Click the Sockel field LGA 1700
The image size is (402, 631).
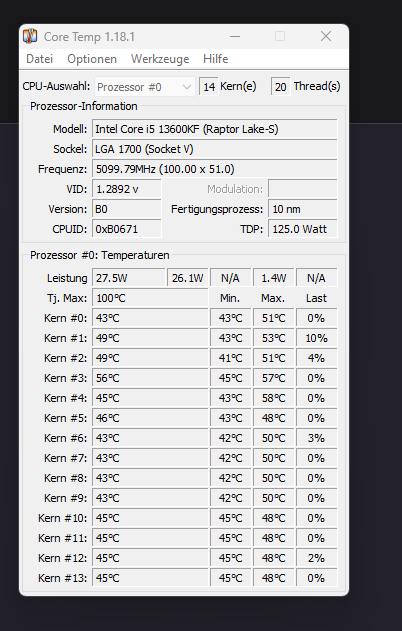(x=214, y=149)
